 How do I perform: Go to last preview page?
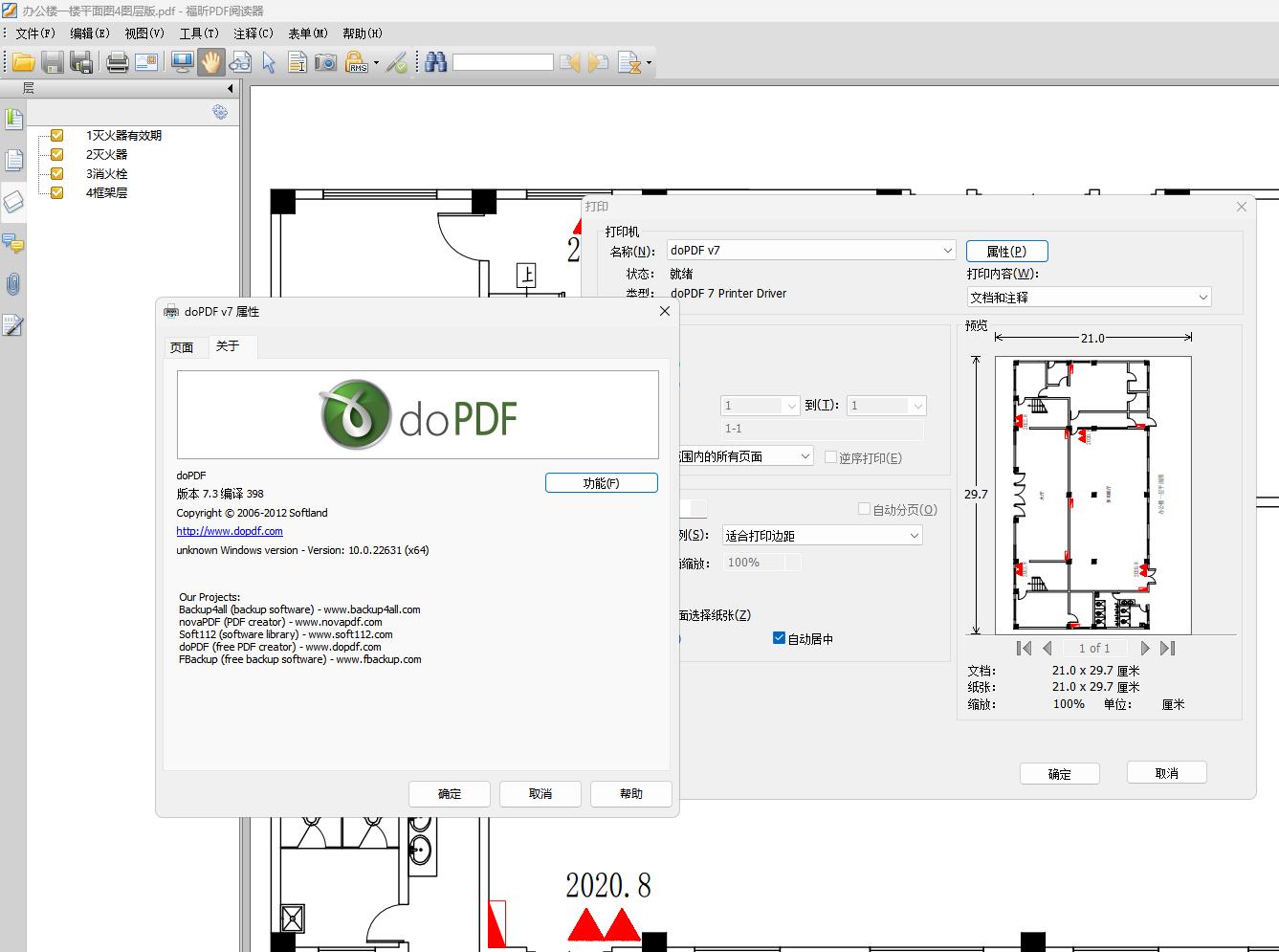tap(1167, 649)
